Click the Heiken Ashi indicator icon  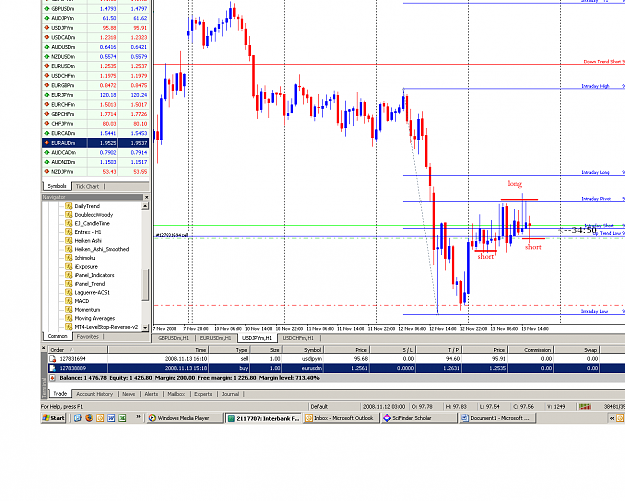click(69, 241)
